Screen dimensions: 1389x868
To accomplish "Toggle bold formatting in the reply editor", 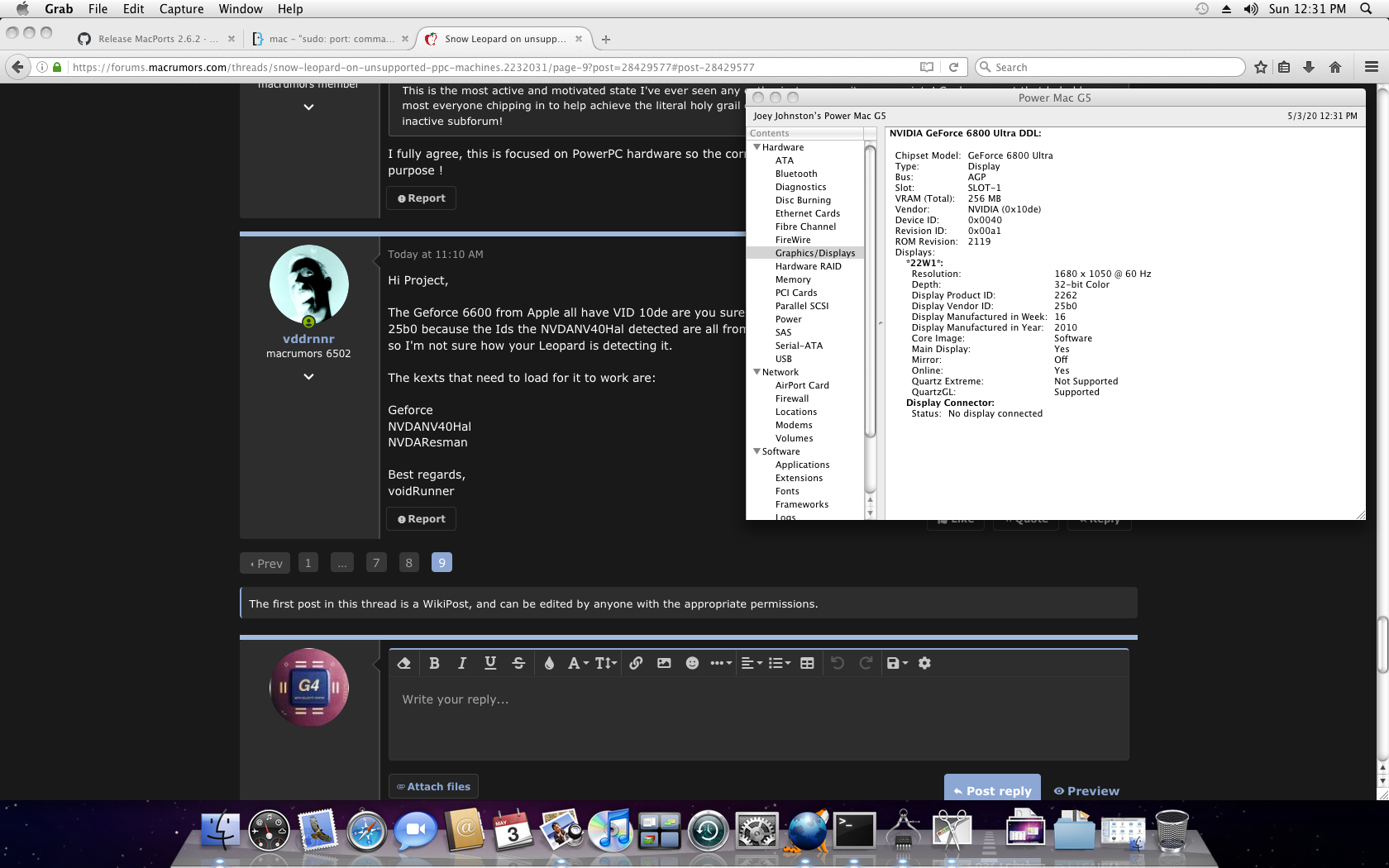I will click(x=434, y=663).
